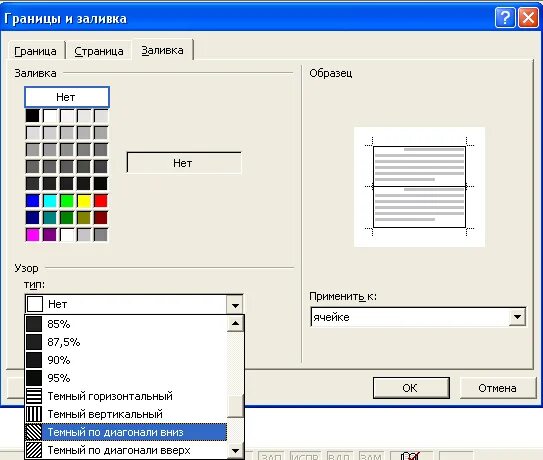Choose the 95% pattern option
Image resolution: width=543 pixels, height=460 pixels.
tap(126, 378)
